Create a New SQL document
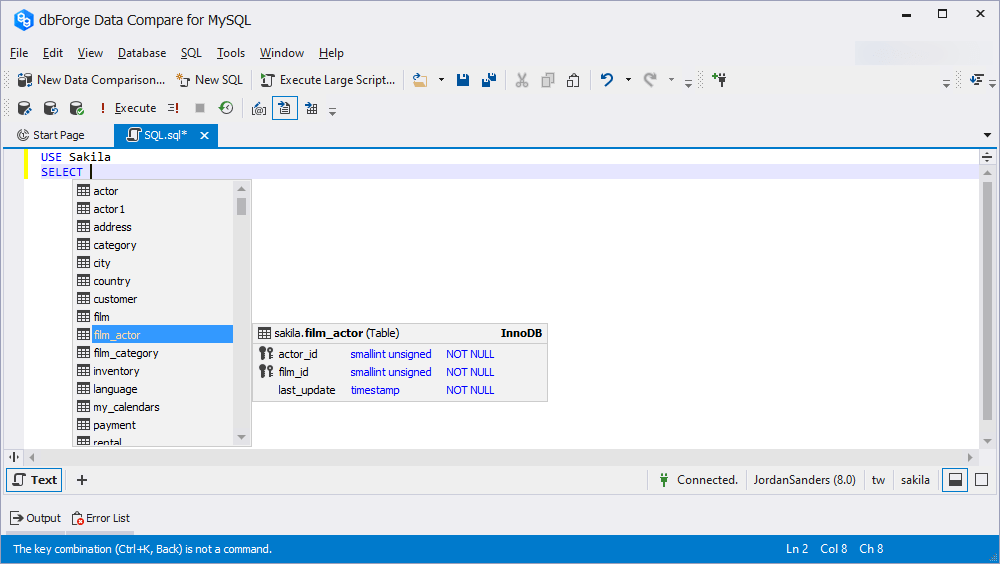The height and width of the screenshot is (564, 1000). point(210,80)
